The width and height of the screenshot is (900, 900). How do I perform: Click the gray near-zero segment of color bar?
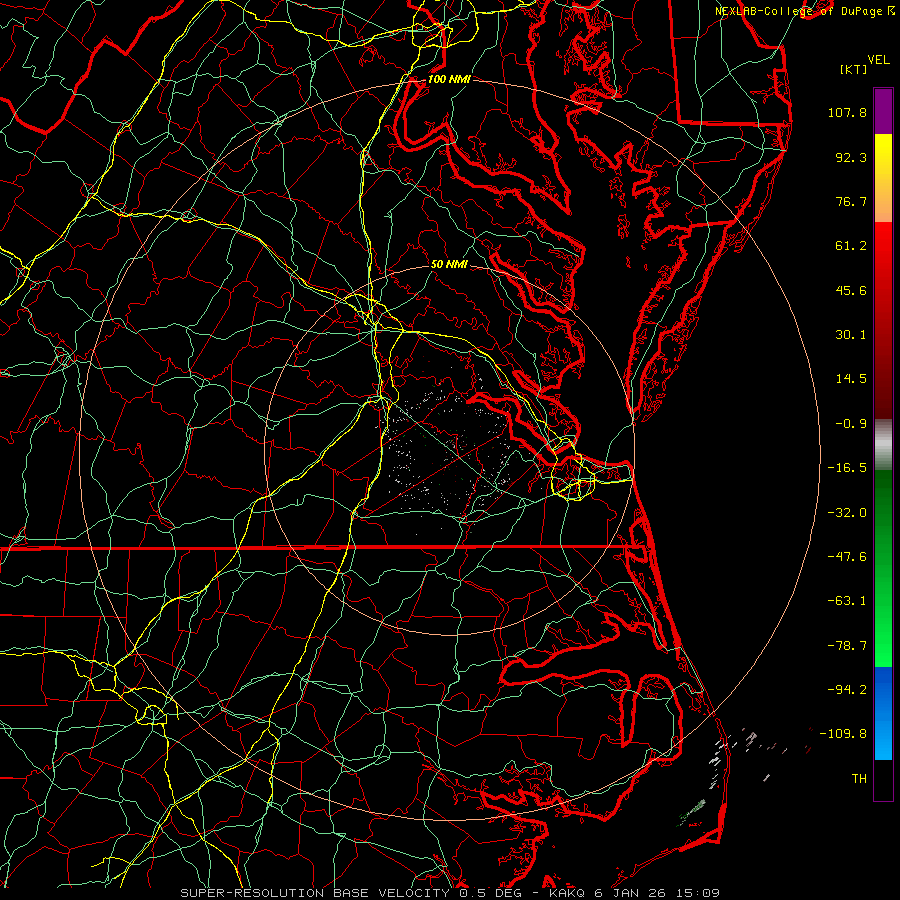point(883,445)
